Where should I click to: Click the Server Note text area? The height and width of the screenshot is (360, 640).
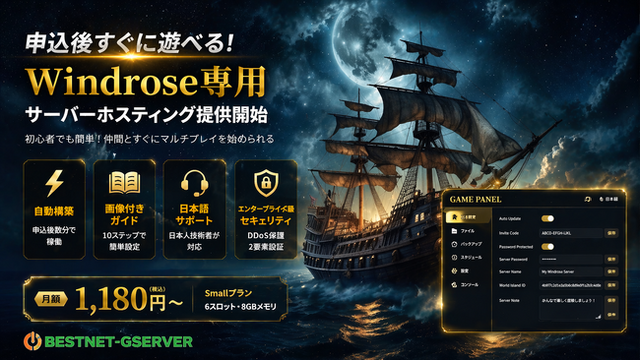coord(571,307)
